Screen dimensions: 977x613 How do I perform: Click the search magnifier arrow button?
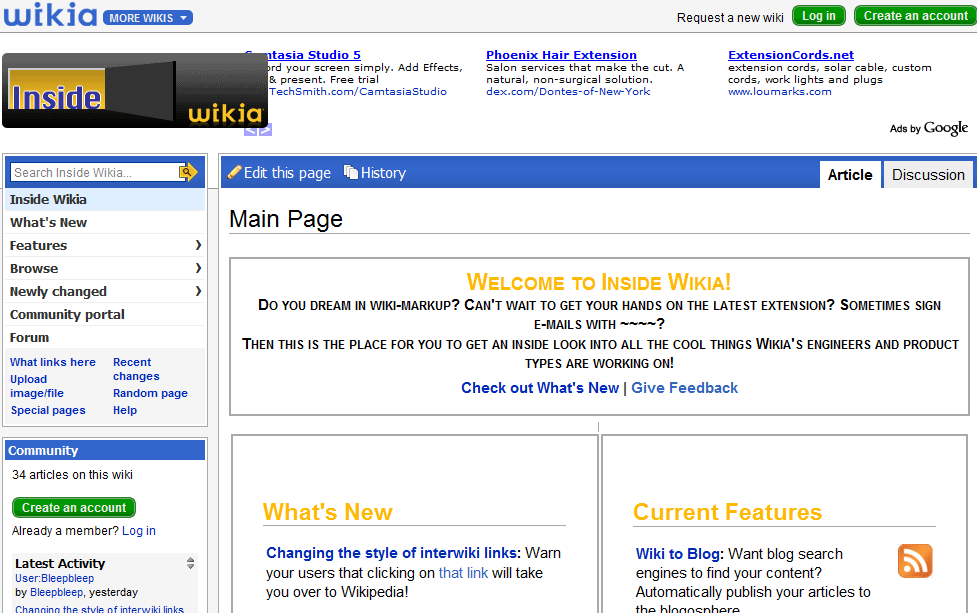[x=188, y=173]
